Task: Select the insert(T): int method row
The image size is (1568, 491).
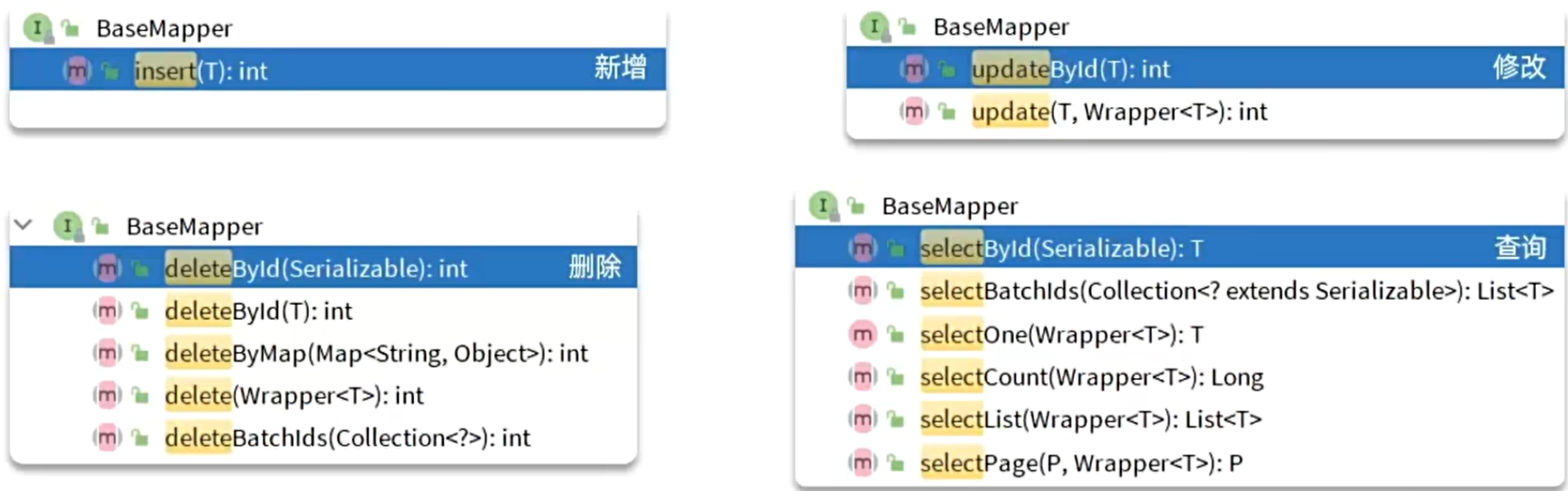Action: click(338, 70)
